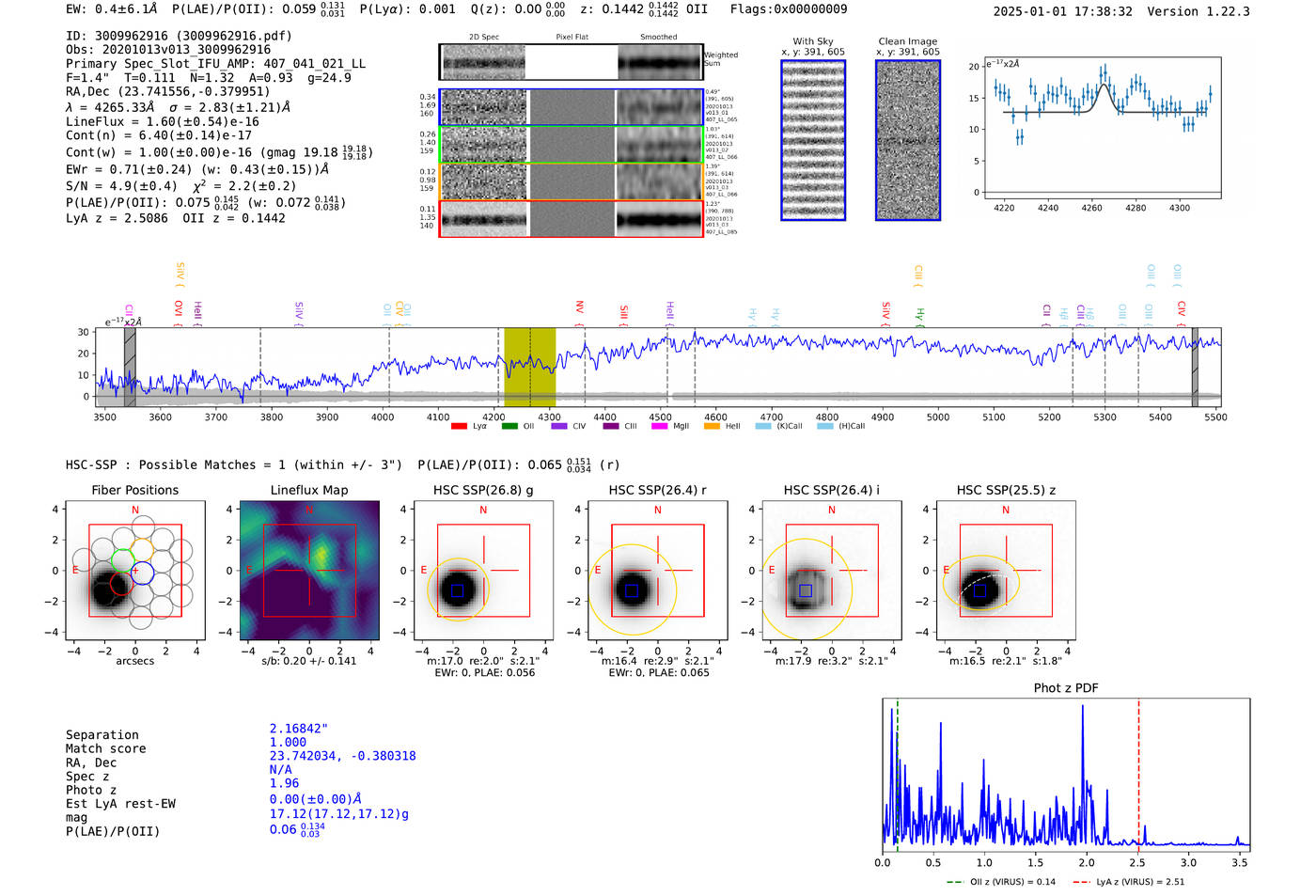Click the ID 3009962916 text line
This screenshot has height=896, width=1316.
coord(179,36)
